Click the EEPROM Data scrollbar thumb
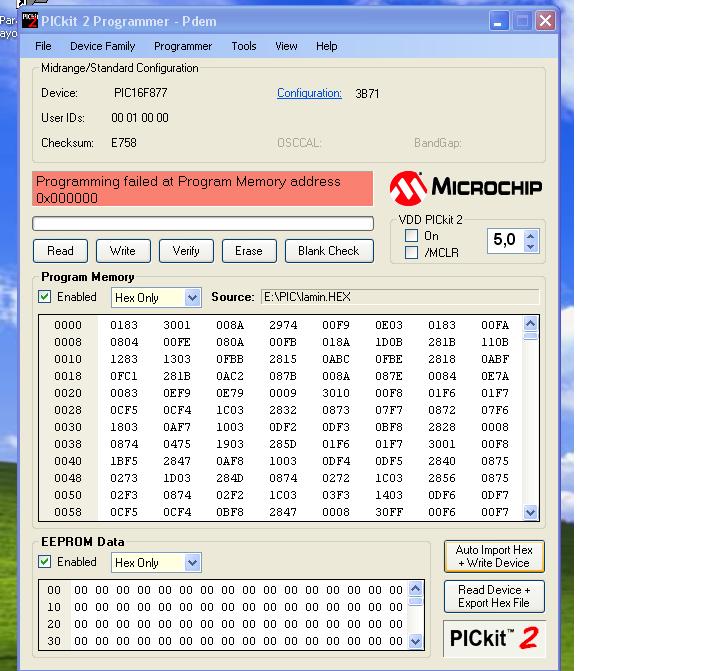720x671 pixels. (x=415, y=601)
